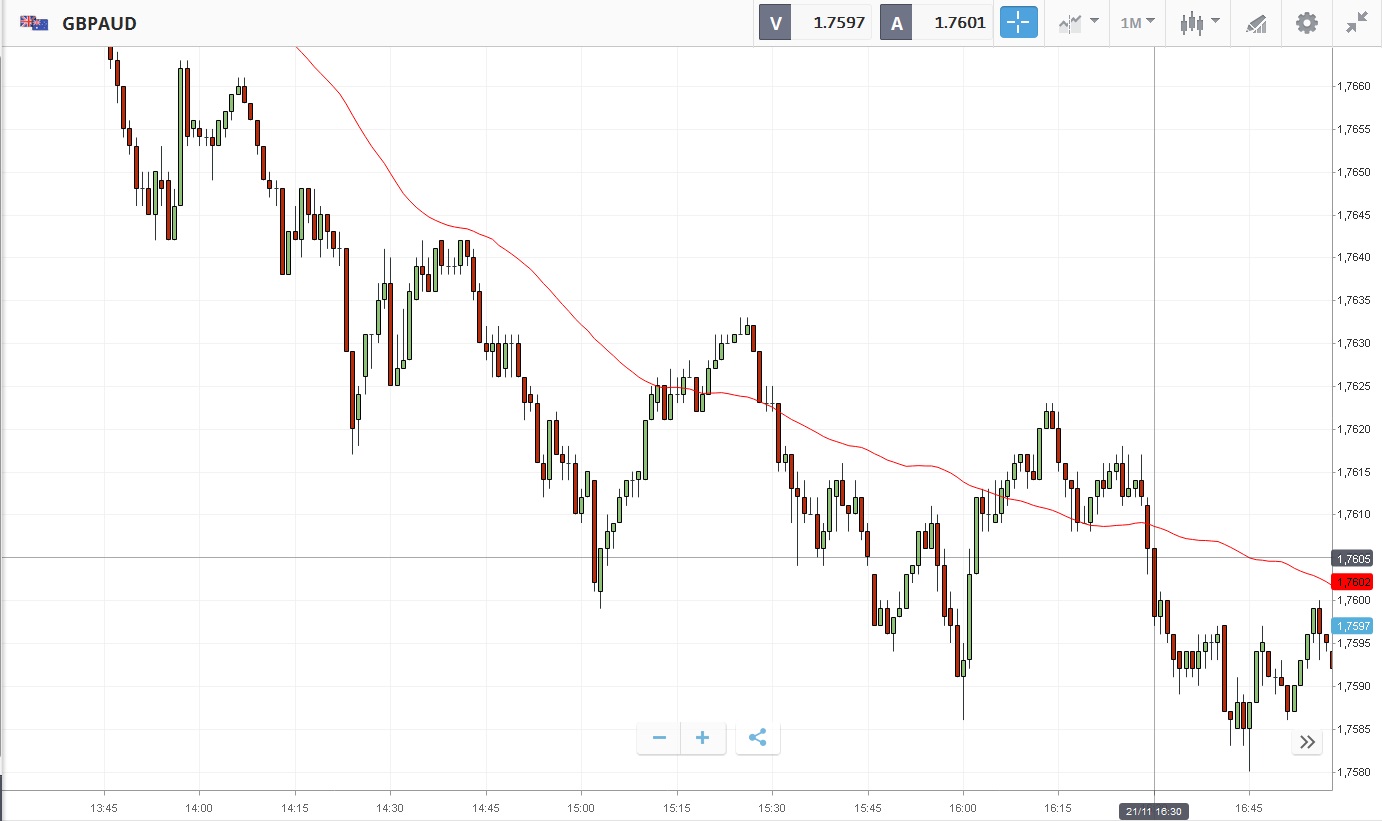The width and height of the screenshot is (1382, 821).
Task: Open the drawing tools and studies icon
Action: [1256, 23]
